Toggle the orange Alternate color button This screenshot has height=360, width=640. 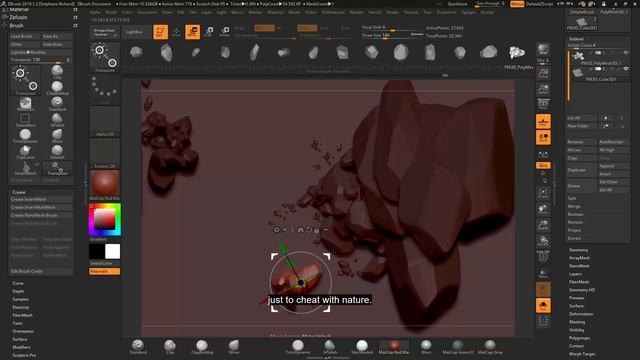click(x=104, y=271)
